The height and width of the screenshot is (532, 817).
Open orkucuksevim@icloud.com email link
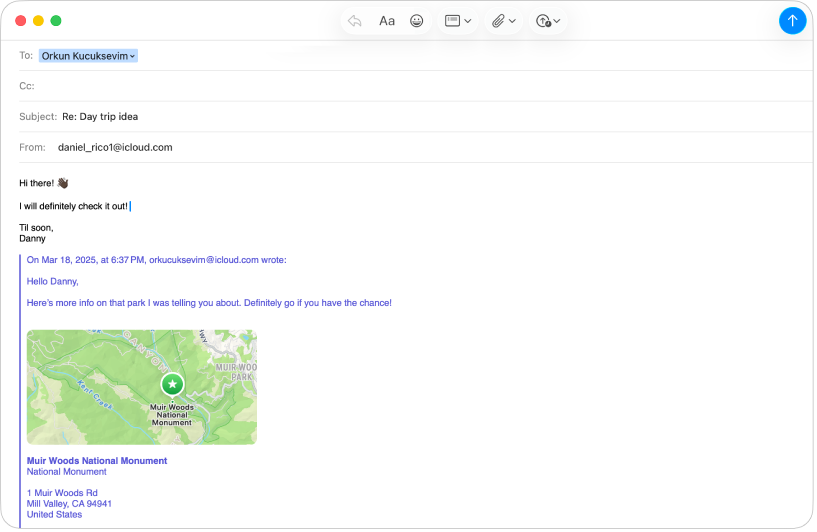tap(204, 261)
